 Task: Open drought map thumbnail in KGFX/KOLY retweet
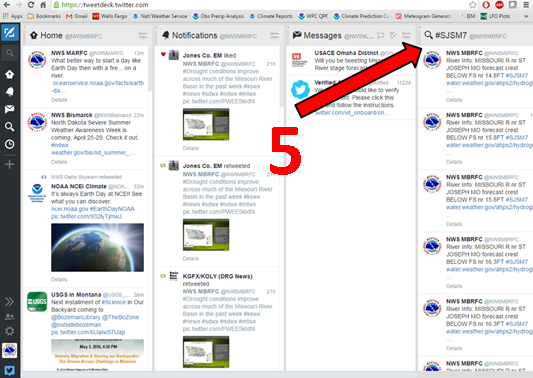click(x=206, y=352)
